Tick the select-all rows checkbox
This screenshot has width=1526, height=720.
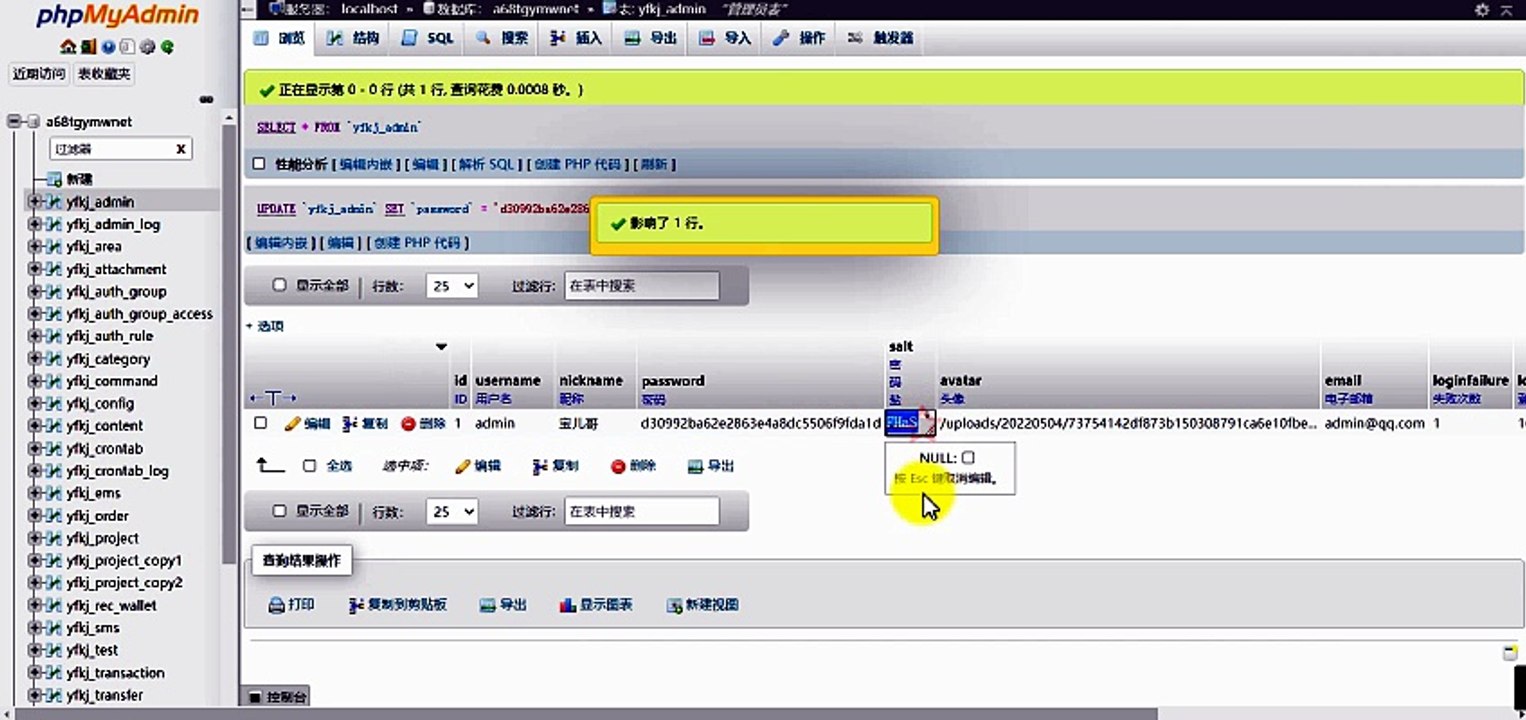(309, 466)
